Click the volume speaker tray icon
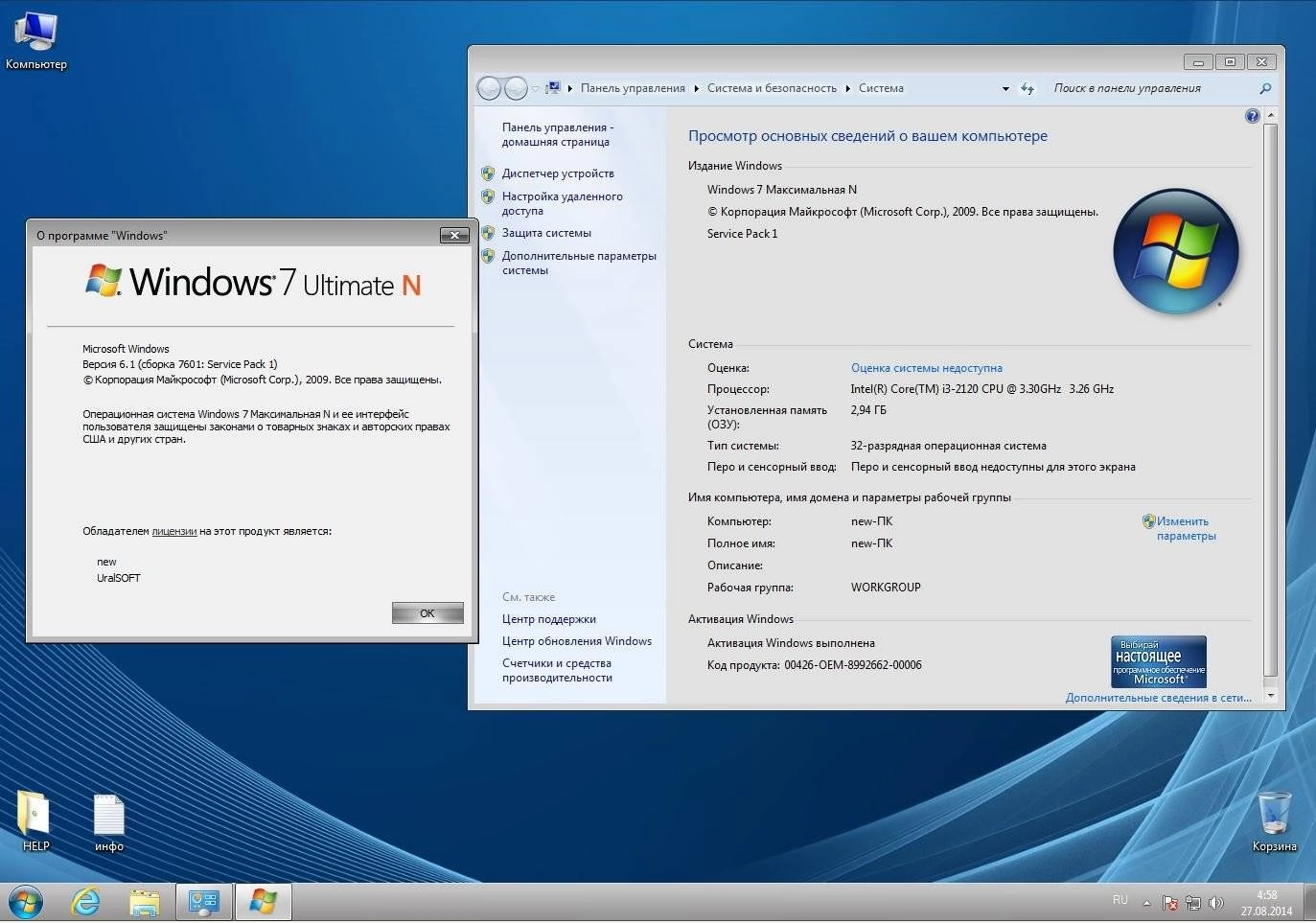Image resolution: width=1316 pixels, height=923 pixels. [x=1216, y=902]
